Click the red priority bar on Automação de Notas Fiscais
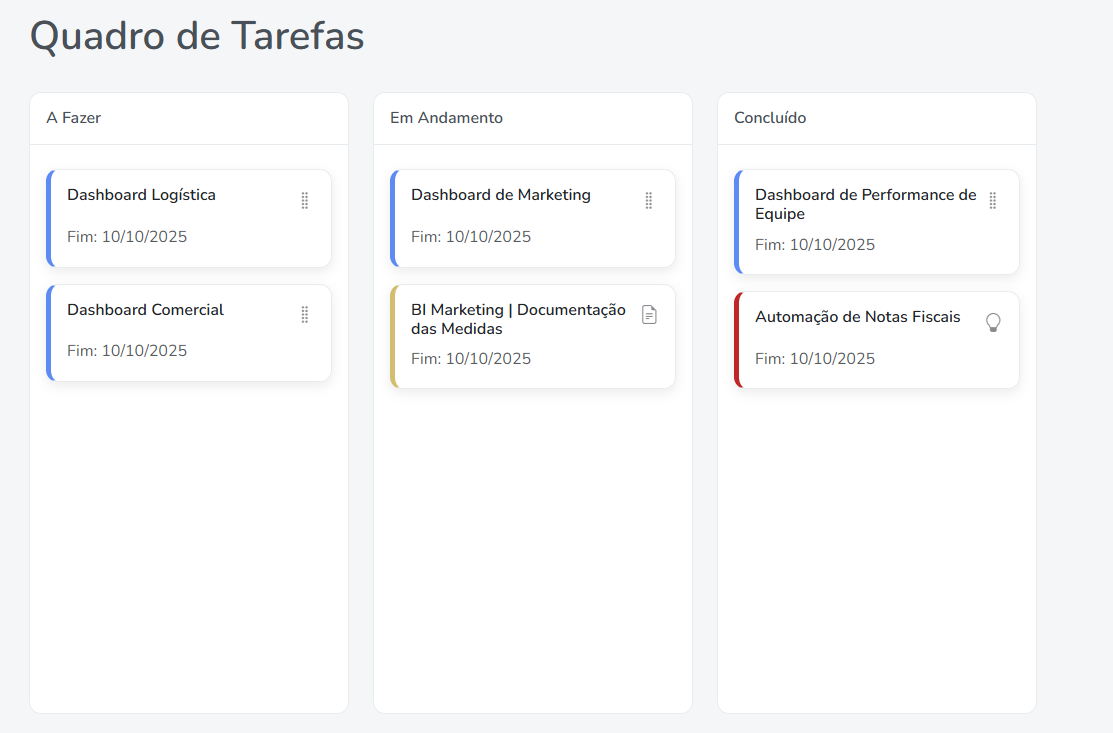The image size is (1113, 733). (736, 340)
